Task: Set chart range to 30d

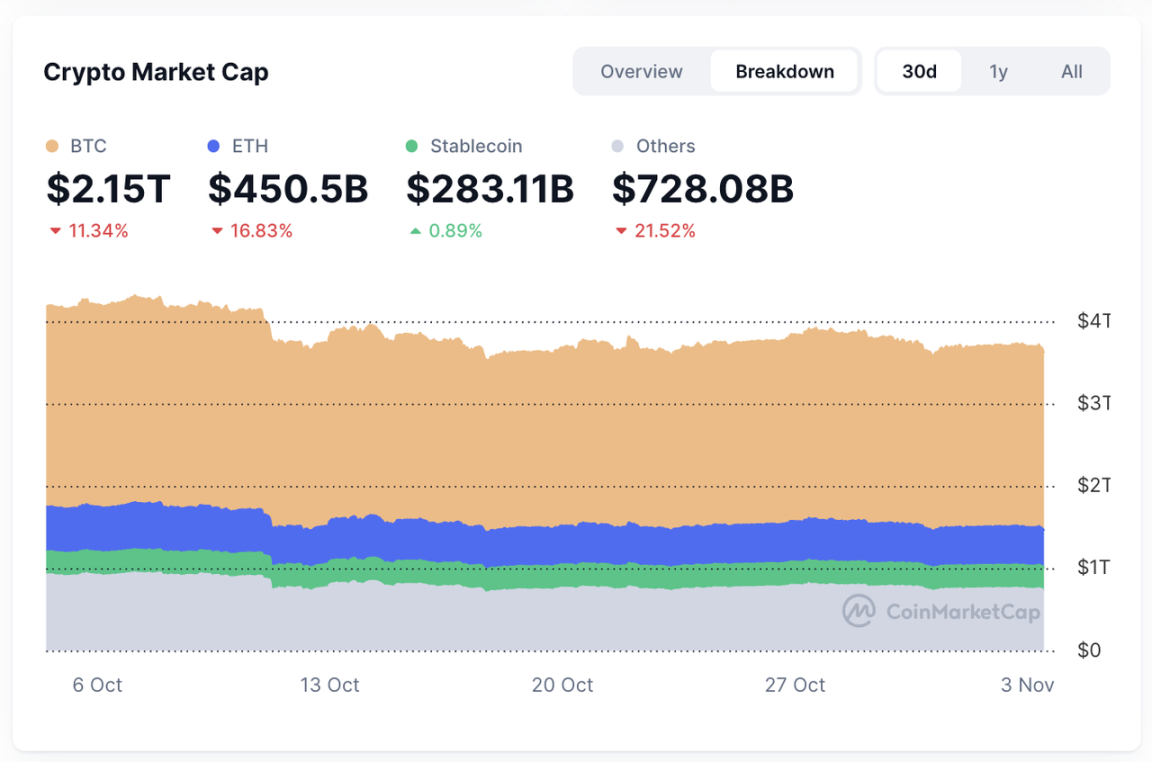Action: coord(919,72)
